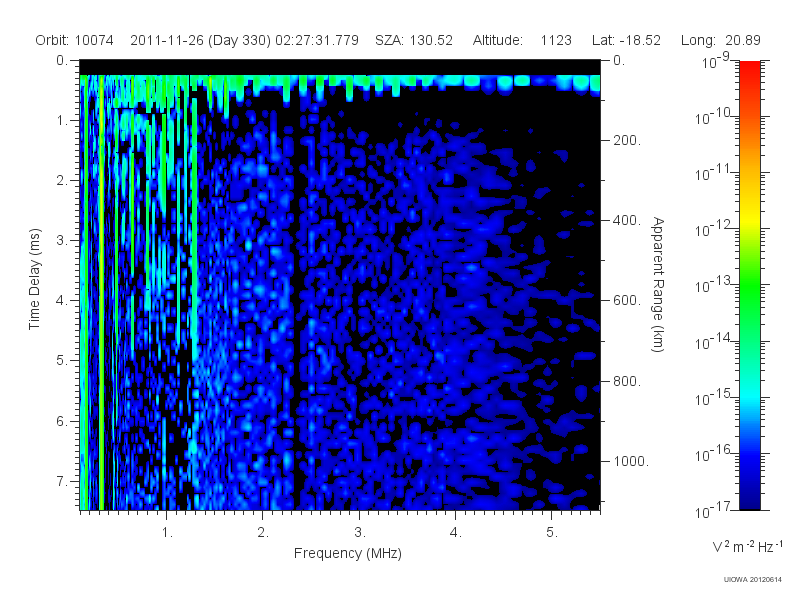Click the yellow band of the color scale
Image resolution: width=800 pixels, height=600 pixels.
pos(749,219)
